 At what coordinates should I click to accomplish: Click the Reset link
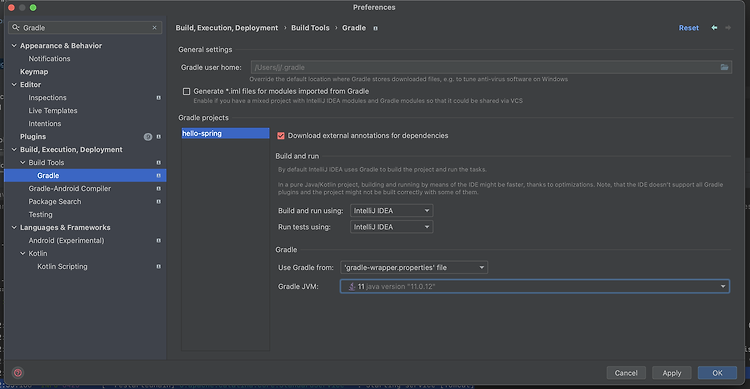[x=688, y=28]
